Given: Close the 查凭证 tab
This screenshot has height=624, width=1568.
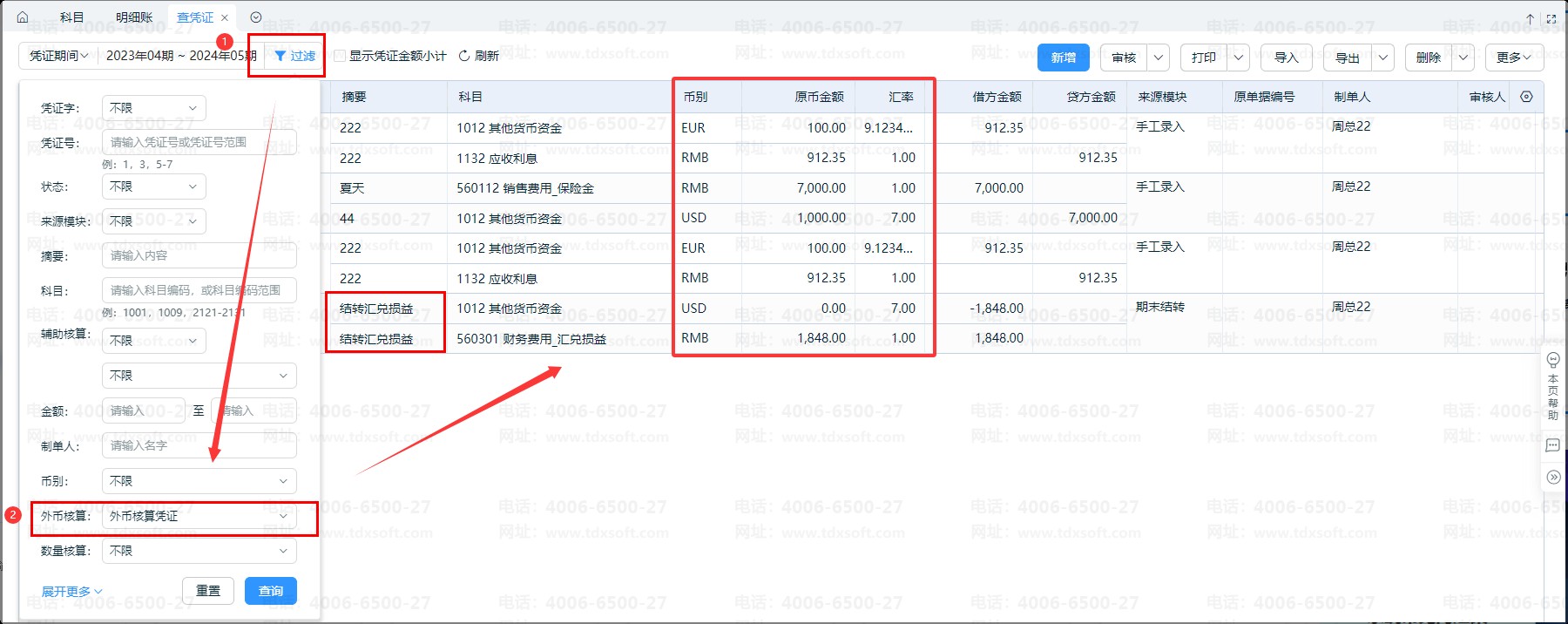Looking at the screenshot, I should pos(225,17).
